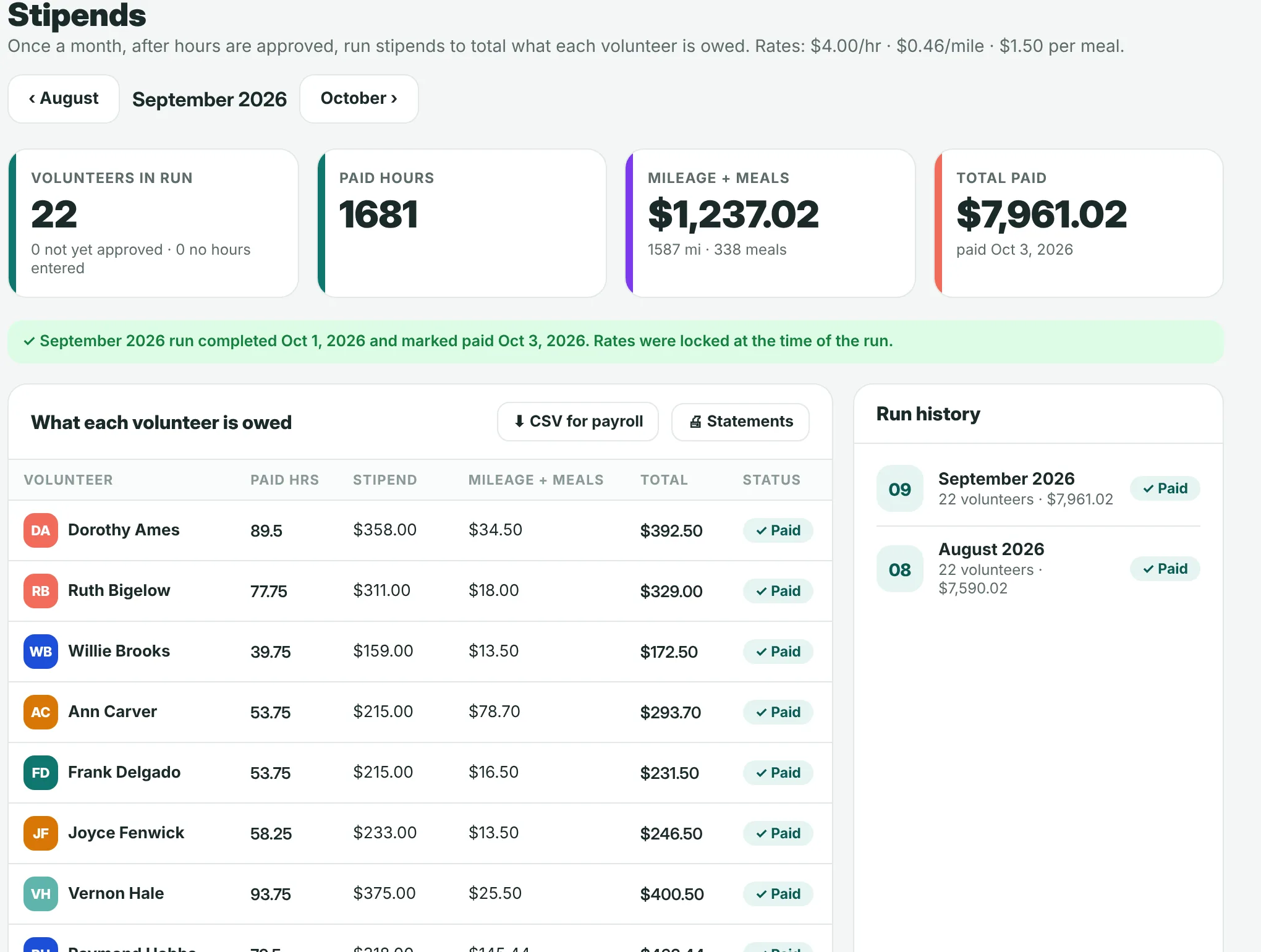Image resolution: width=1261 pixels, height=952 pixels.
Task: Click Paid status for Vernon Hale
Action: (778, 894)
